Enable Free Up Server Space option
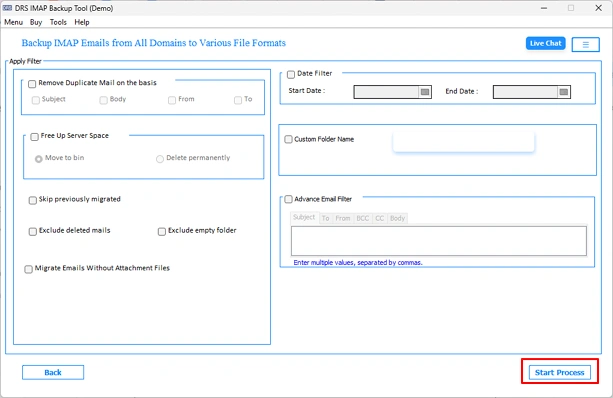 click(x=34, y=136)
